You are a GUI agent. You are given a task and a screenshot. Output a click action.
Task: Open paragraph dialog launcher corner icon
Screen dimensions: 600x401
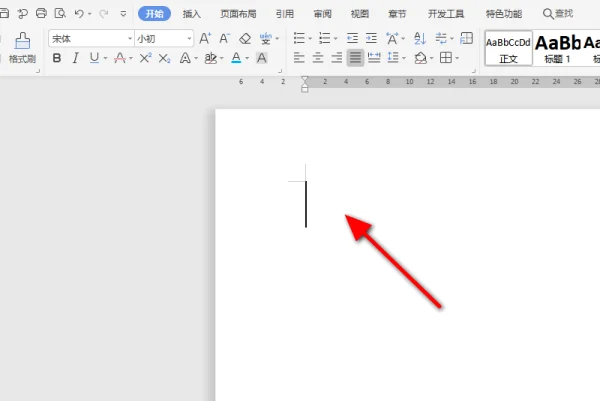(474, 71)
